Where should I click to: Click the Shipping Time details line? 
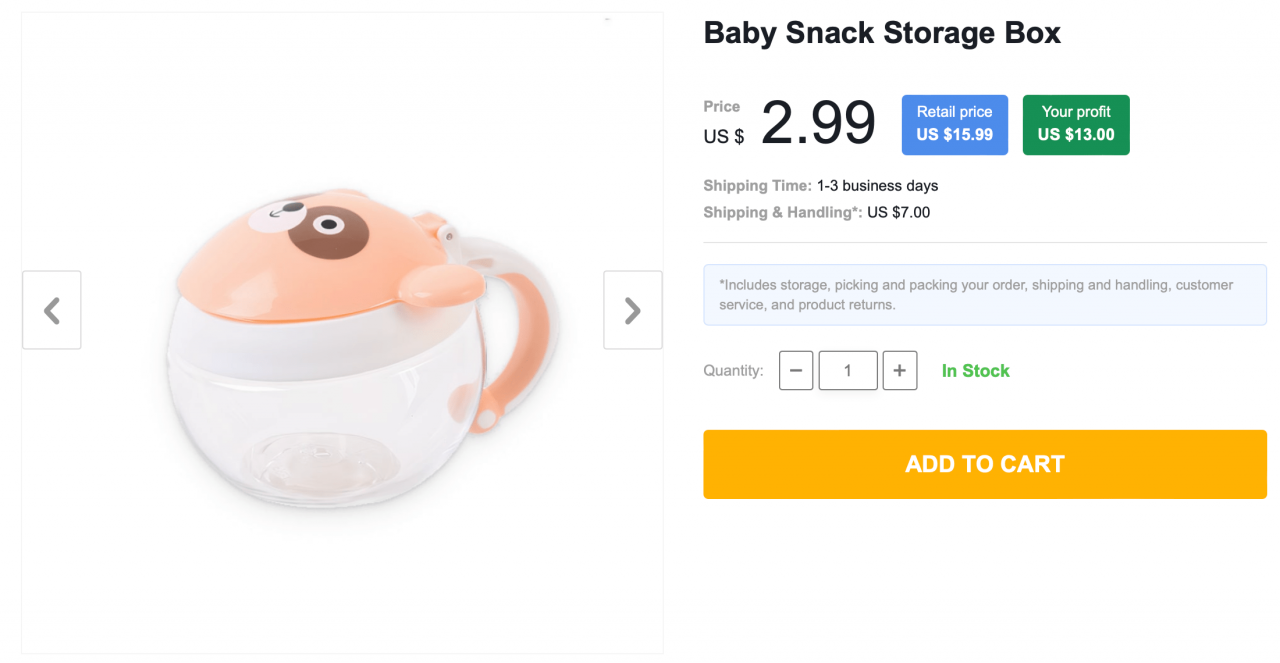(820, 185)
